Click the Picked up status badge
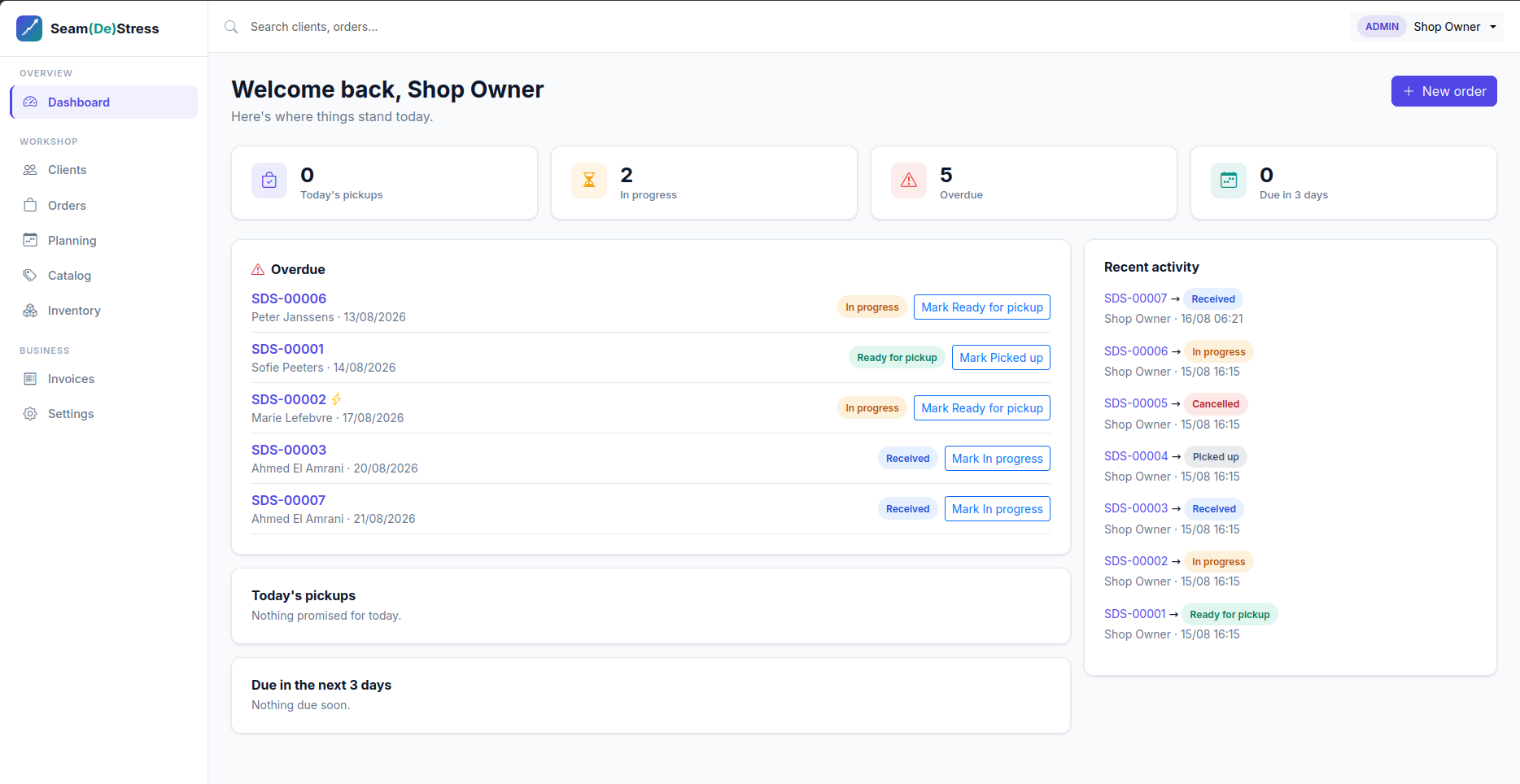Screen dimensions: 1520x784 [1216, 457]
